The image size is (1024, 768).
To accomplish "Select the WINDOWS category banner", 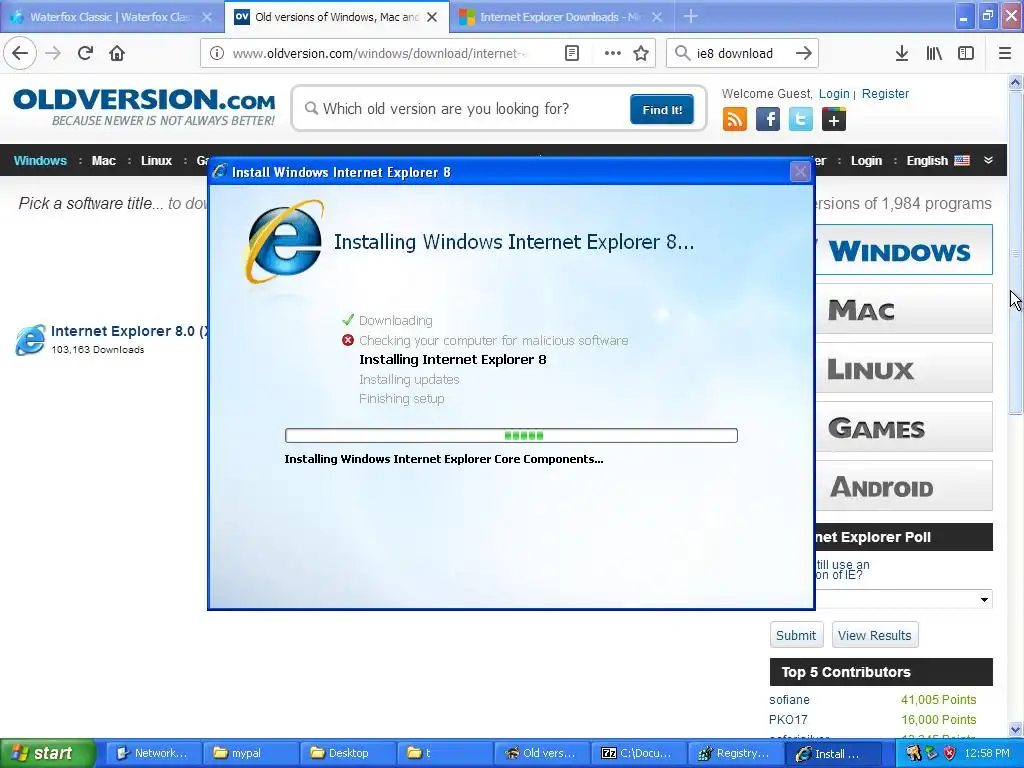I will click(x=904, y=250).
